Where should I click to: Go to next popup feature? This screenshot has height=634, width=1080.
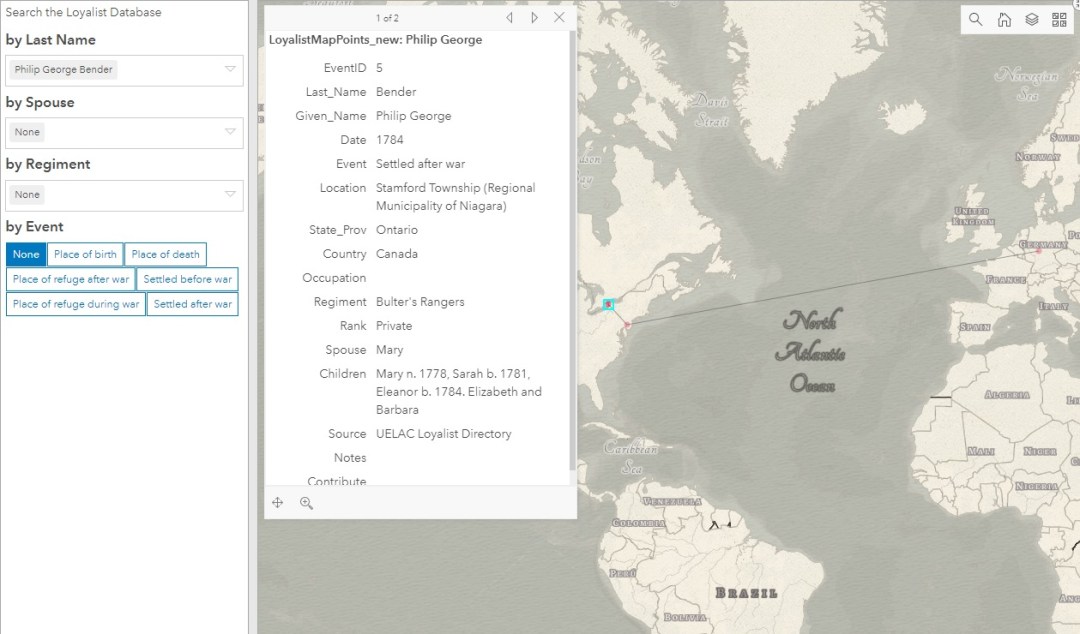coord(535,18)
